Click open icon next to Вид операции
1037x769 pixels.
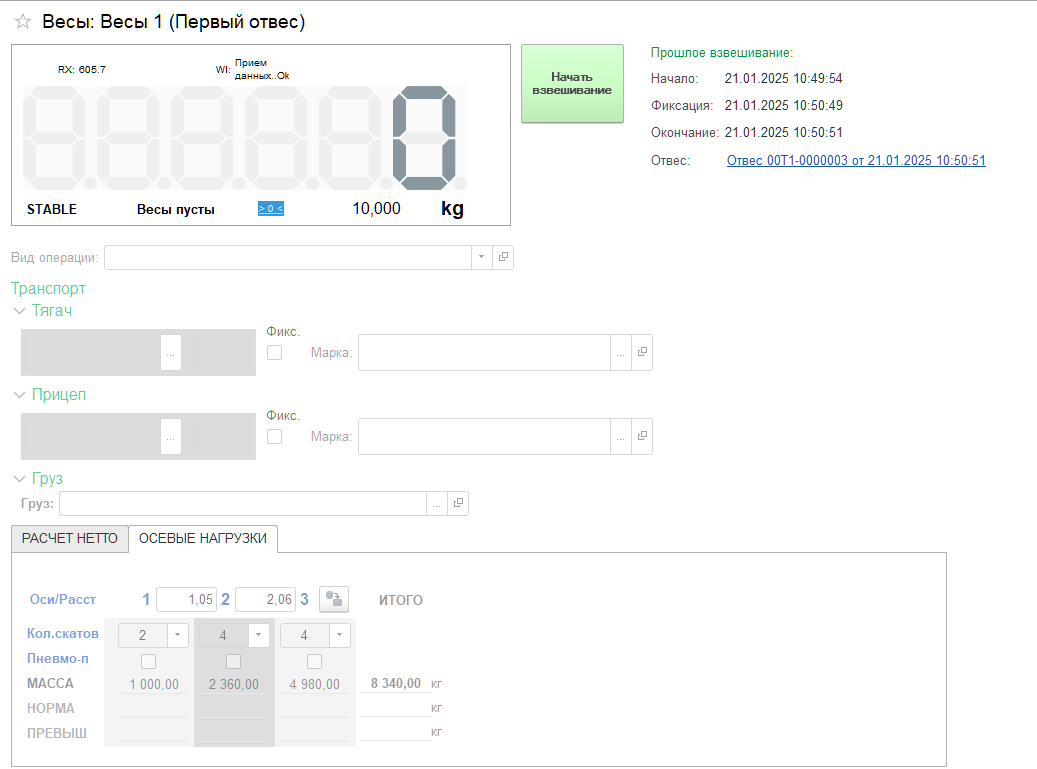(x=503, y=258)
